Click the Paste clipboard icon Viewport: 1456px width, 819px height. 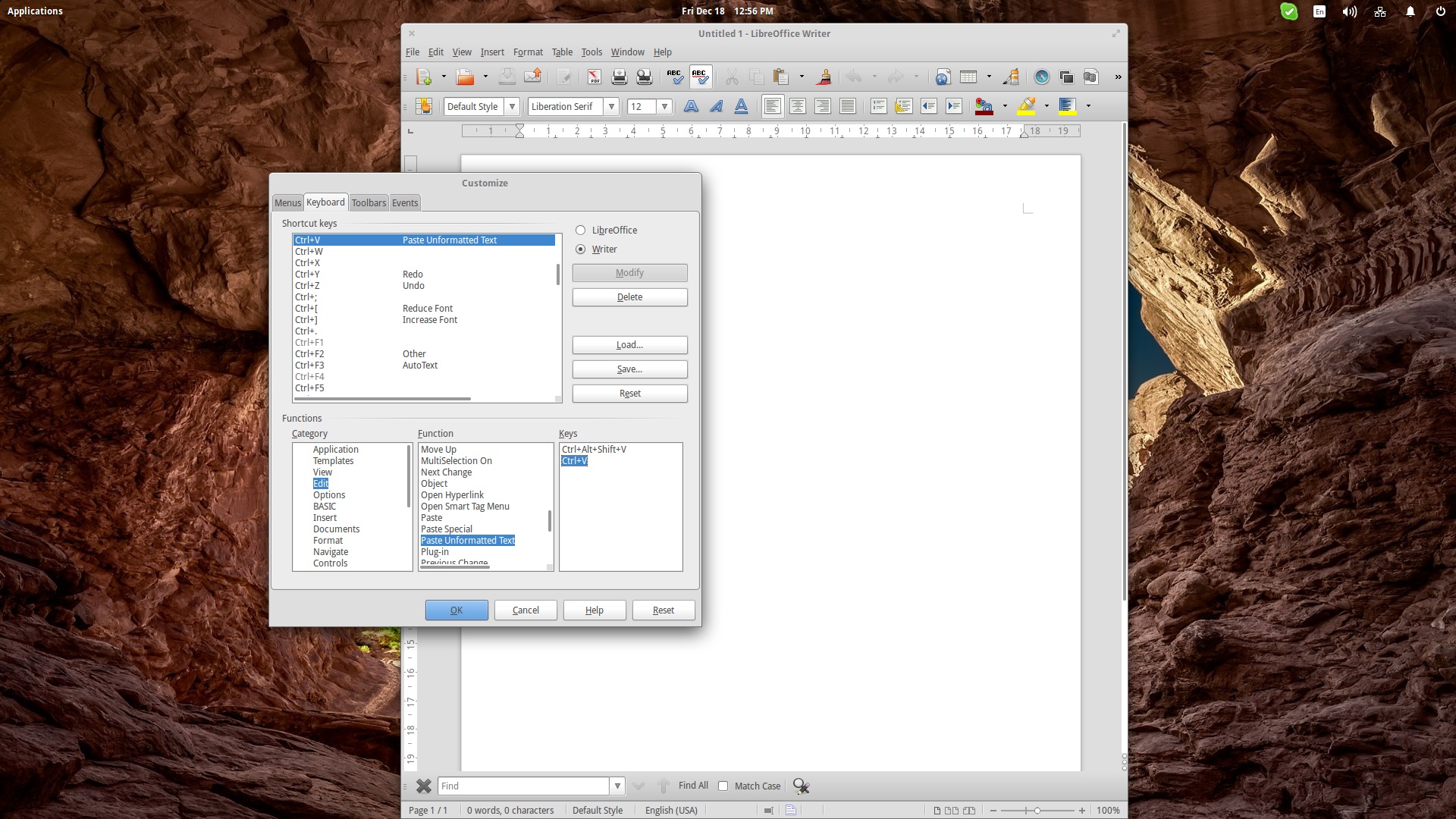[x=780, y=77]
